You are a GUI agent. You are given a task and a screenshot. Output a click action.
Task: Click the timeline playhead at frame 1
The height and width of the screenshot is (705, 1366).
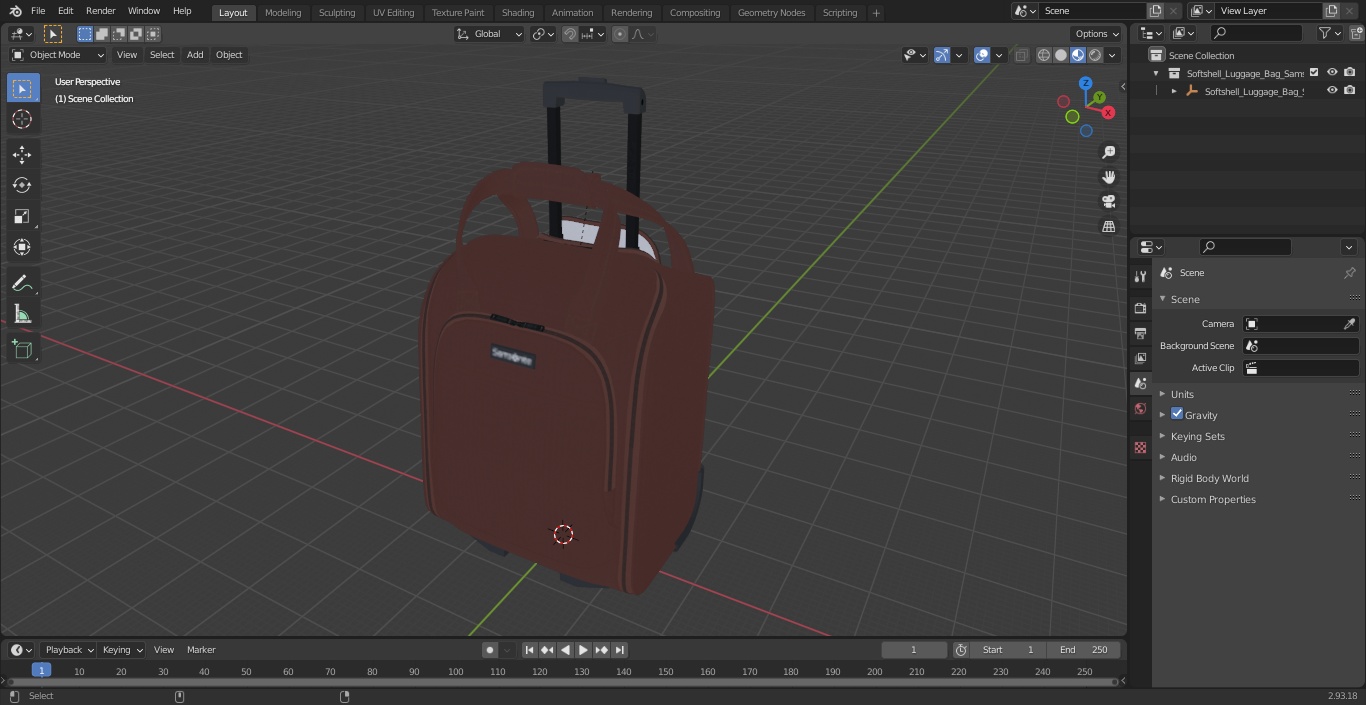[41, 671]
